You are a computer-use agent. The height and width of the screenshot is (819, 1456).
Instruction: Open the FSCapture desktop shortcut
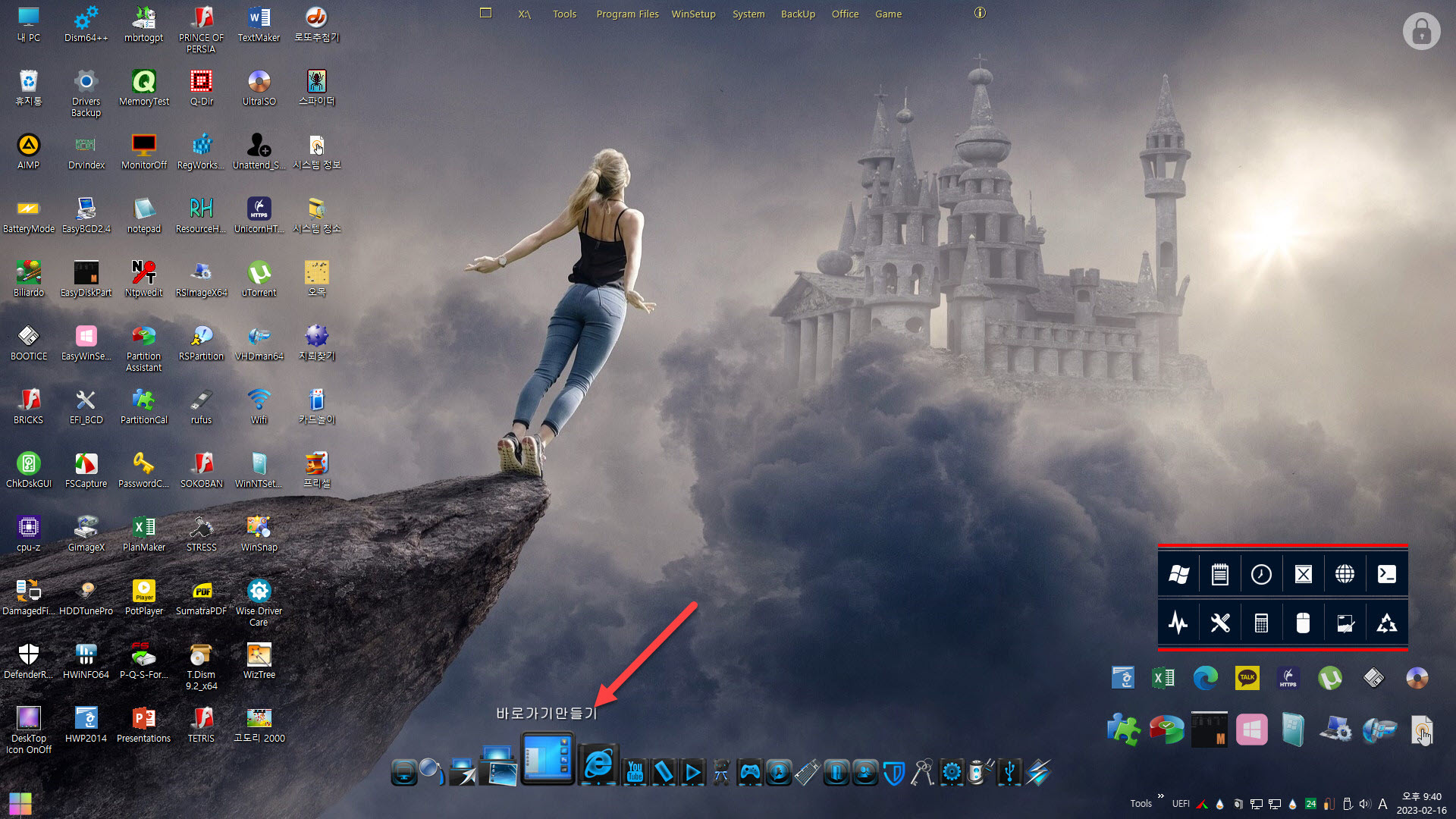(x=86, y=469)
